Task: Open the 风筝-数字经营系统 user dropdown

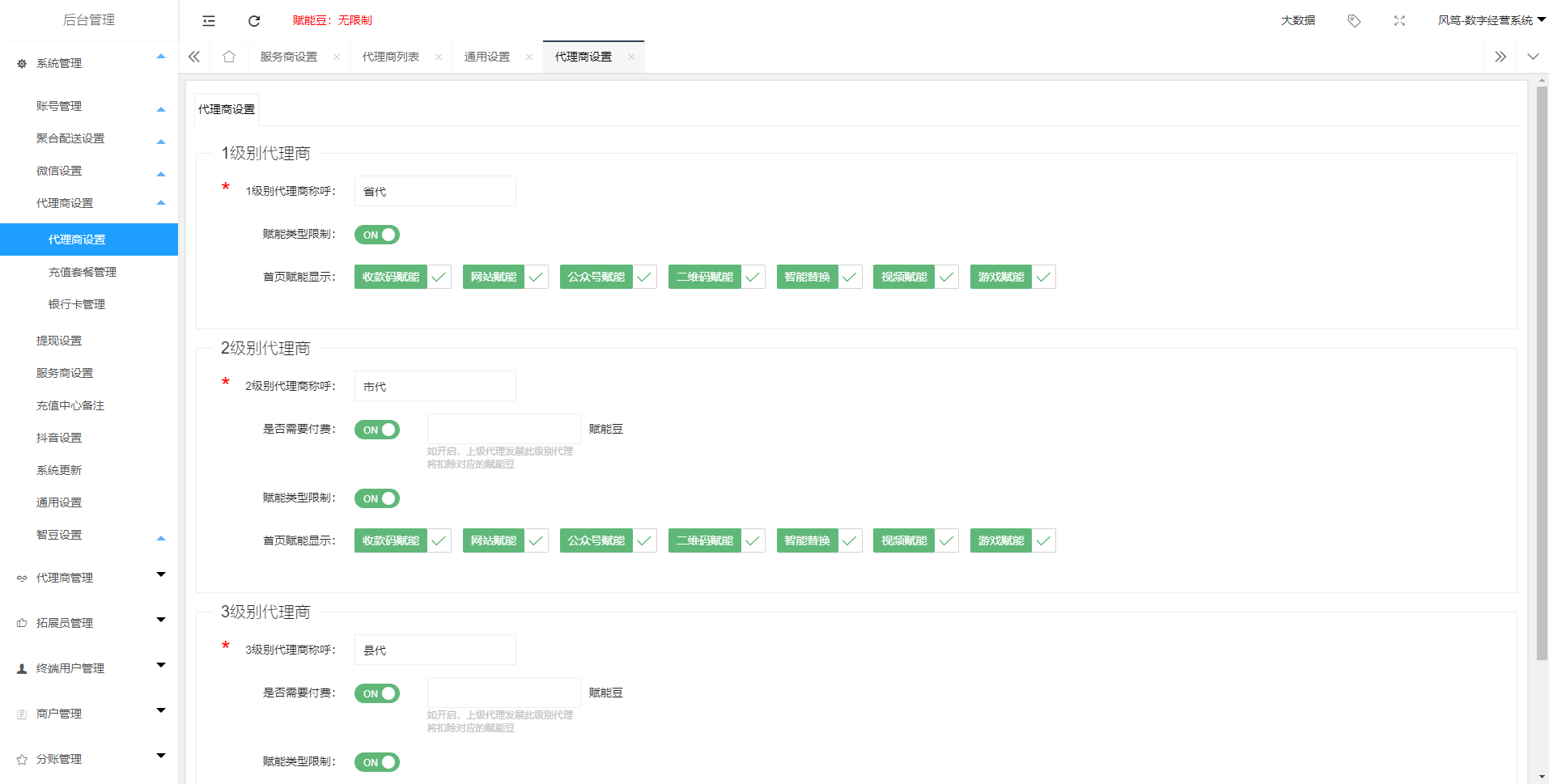Action: pos(1490,20)
